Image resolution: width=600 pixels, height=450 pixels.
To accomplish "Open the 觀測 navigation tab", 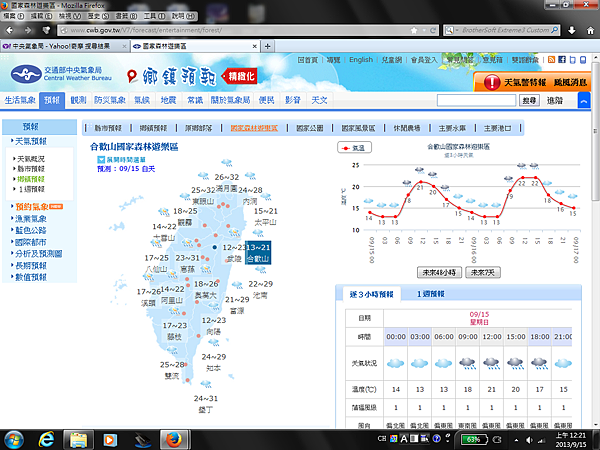I will [x=78, y=101].
